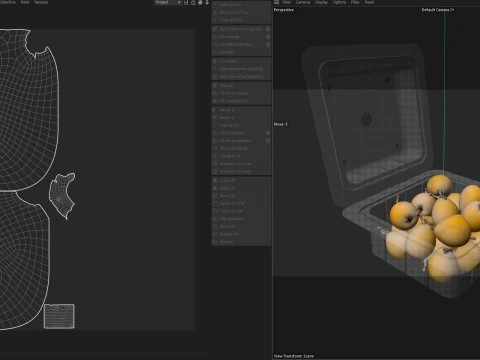Open the viewport View menu
This screenshot has width=480, height=360.
click(x=287, y=2)
